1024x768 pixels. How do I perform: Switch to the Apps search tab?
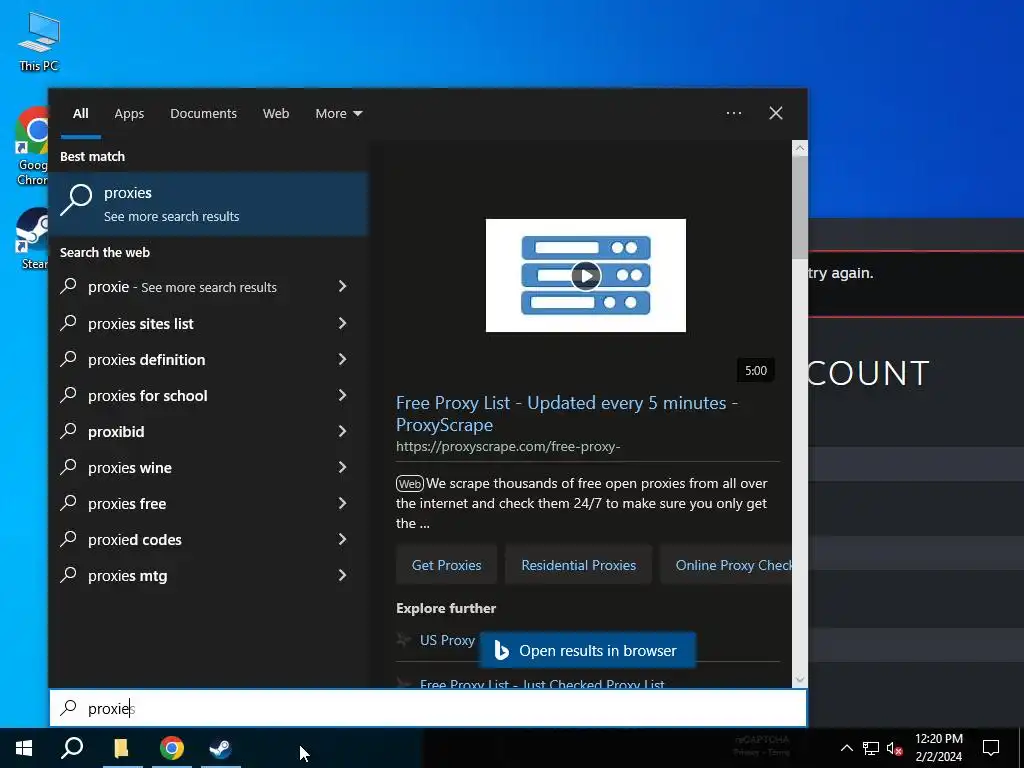click(x=129, y=114)
